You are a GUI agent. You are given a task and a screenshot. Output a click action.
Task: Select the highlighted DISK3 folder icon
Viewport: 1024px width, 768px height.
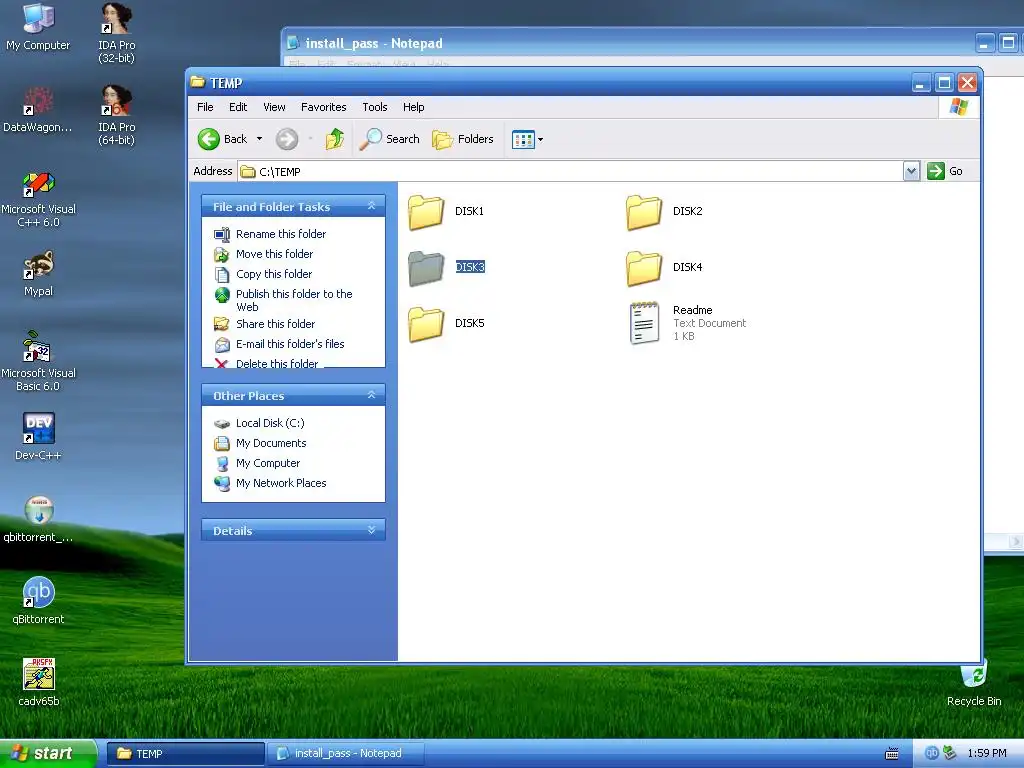[426, 268]
